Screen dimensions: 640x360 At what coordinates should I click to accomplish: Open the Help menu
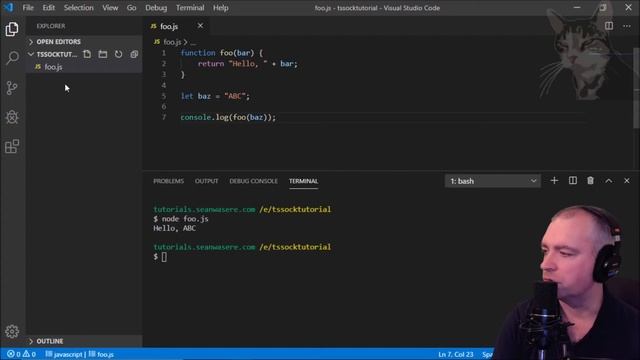[x=220, y=8]
